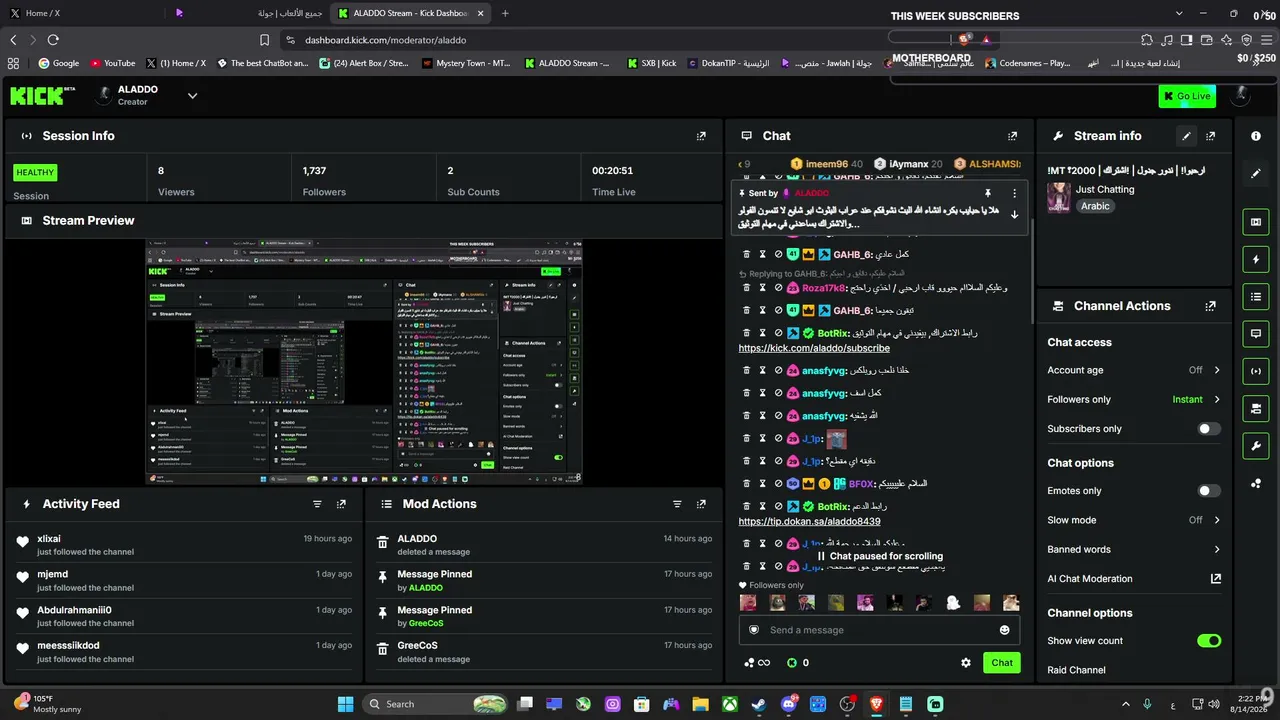Pop out the Stream Preview panel
The height and width of the screenshot is (720, 1280).
point(701,221)
